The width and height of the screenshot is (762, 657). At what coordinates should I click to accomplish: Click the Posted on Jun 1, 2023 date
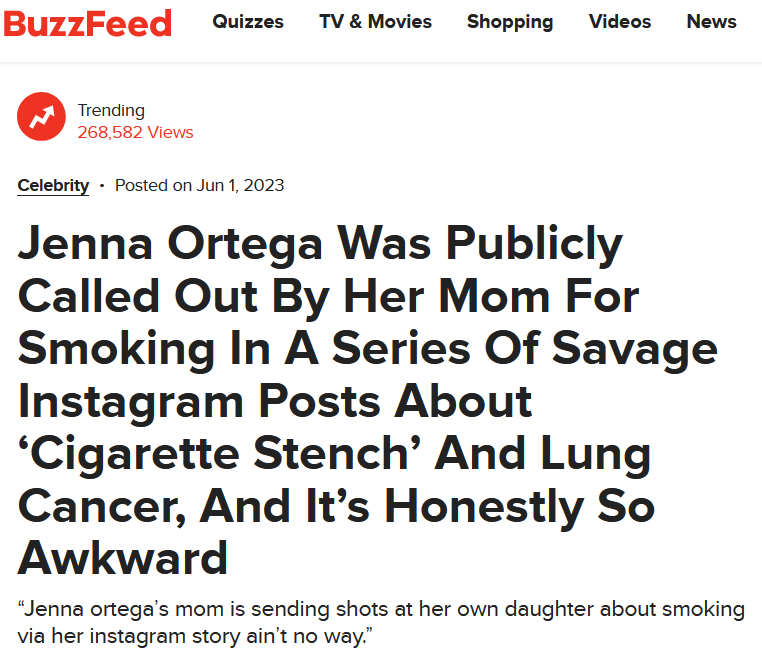click(x=199, y=186)
